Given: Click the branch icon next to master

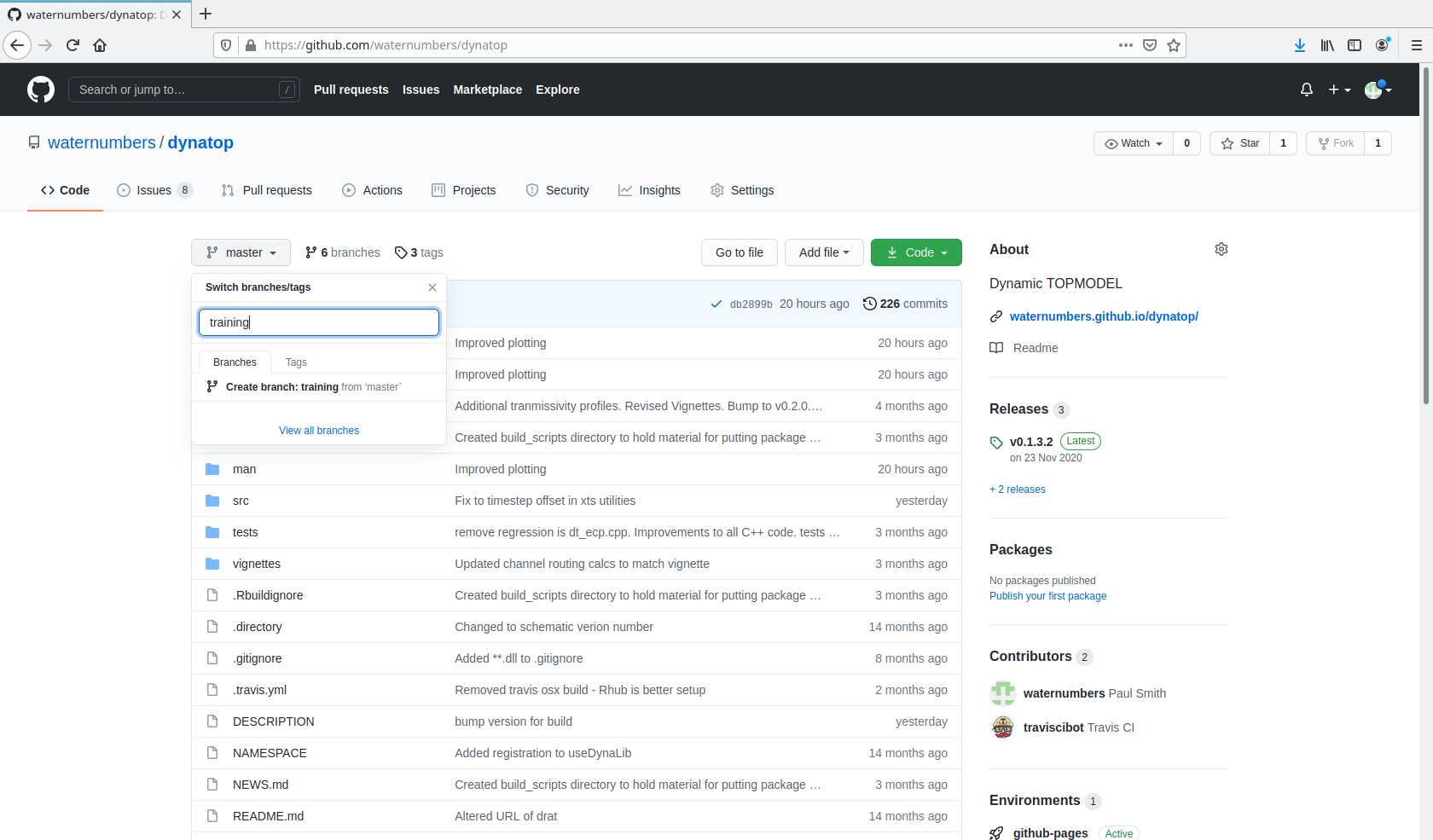Looking at the screenshot, I should click(x=212, y=252).
